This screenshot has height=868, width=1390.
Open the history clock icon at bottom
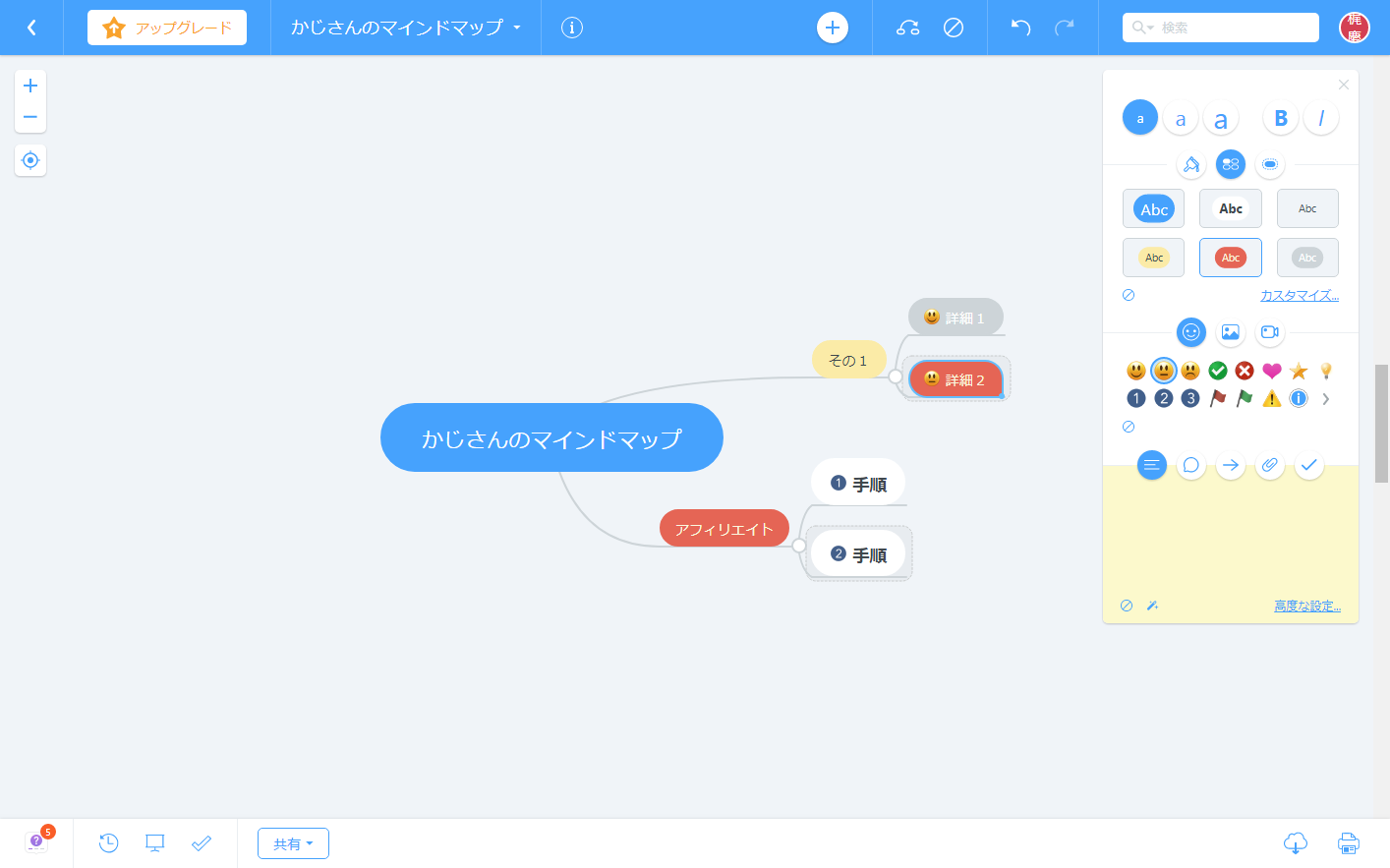tap(108, 842)
